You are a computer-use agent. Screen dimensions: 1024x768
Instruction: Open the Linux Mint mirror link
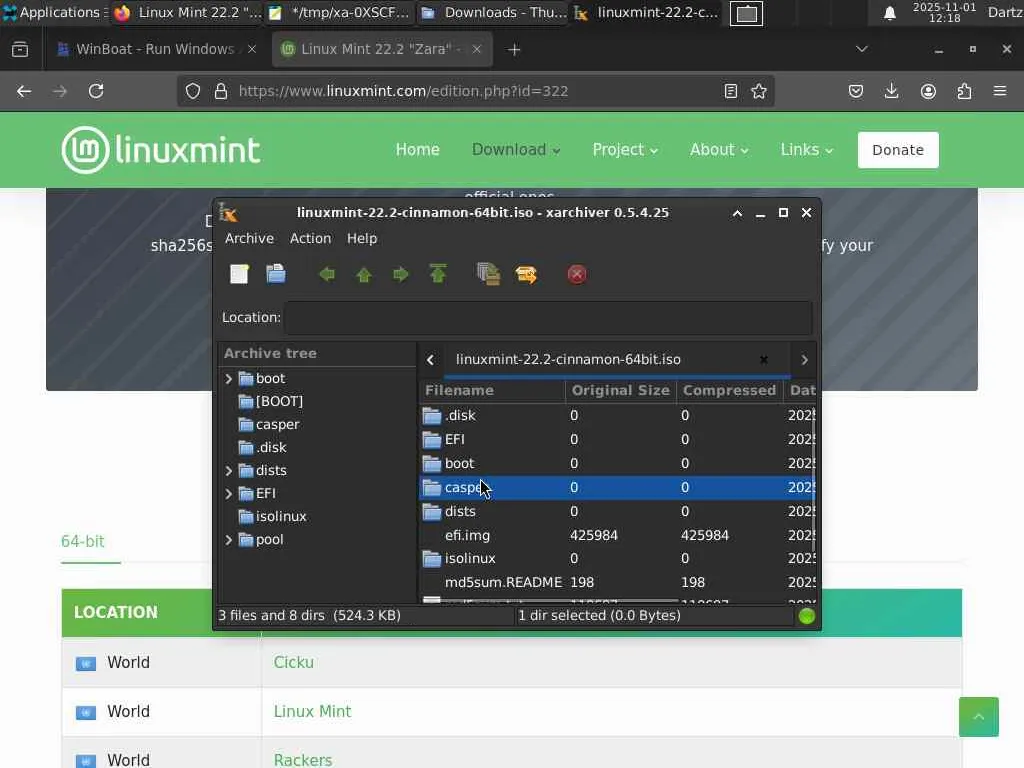(312, 711)
